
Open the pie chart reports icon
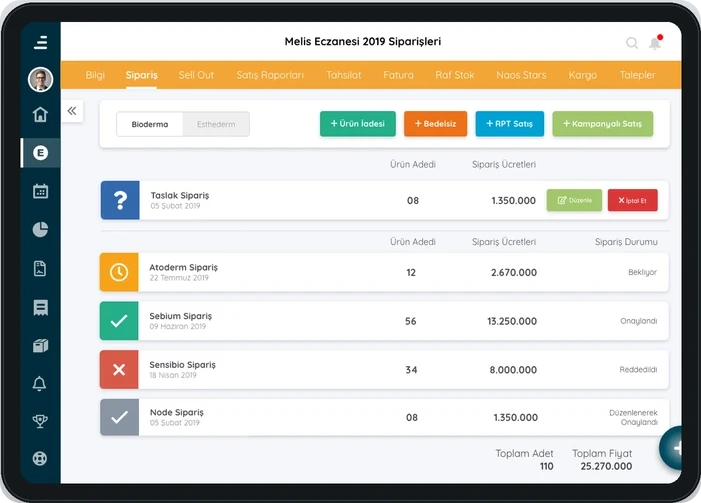(40, 229)
